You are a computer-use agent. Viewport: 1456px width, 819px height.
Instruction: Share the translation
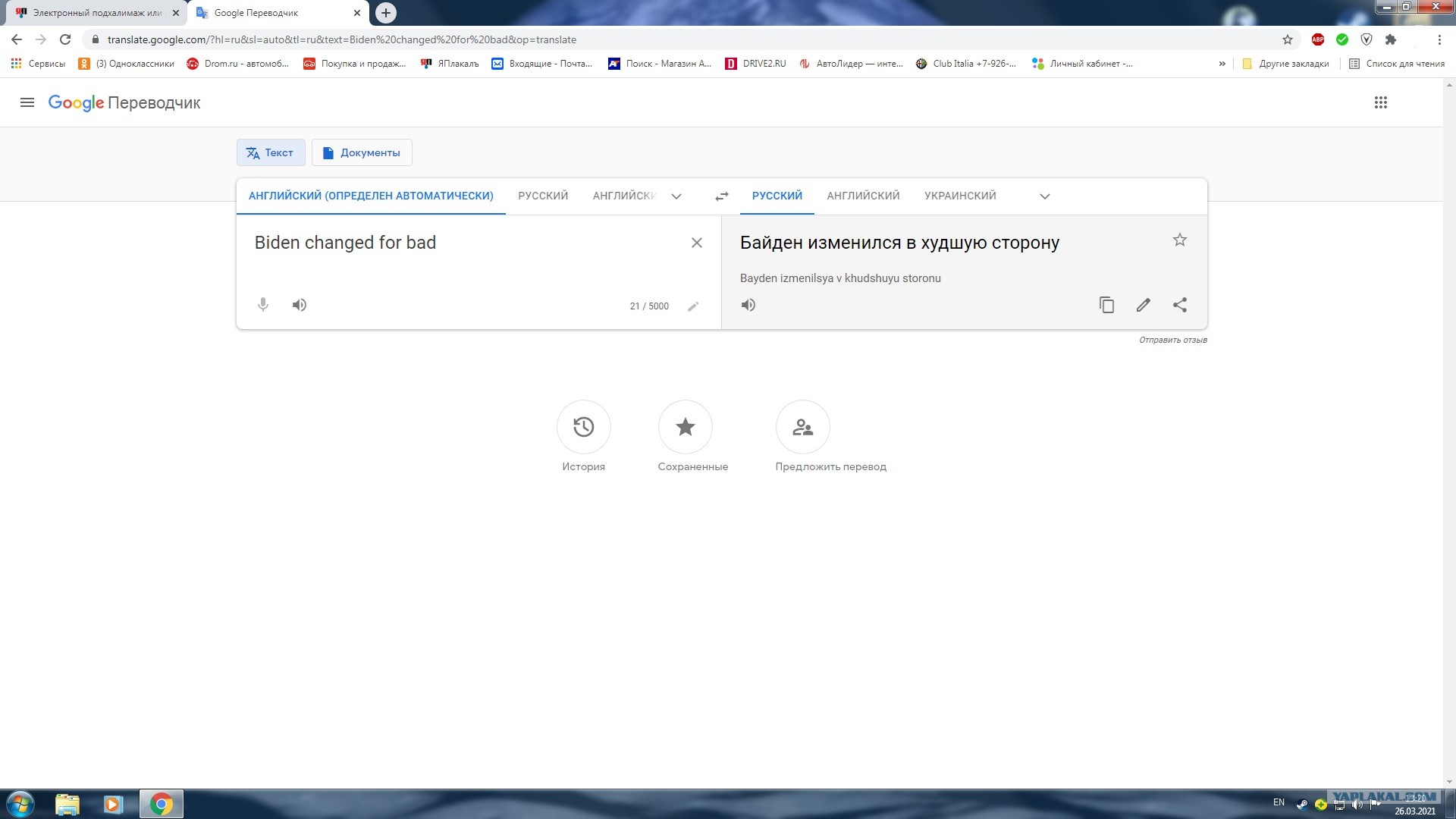[1180, 305]
